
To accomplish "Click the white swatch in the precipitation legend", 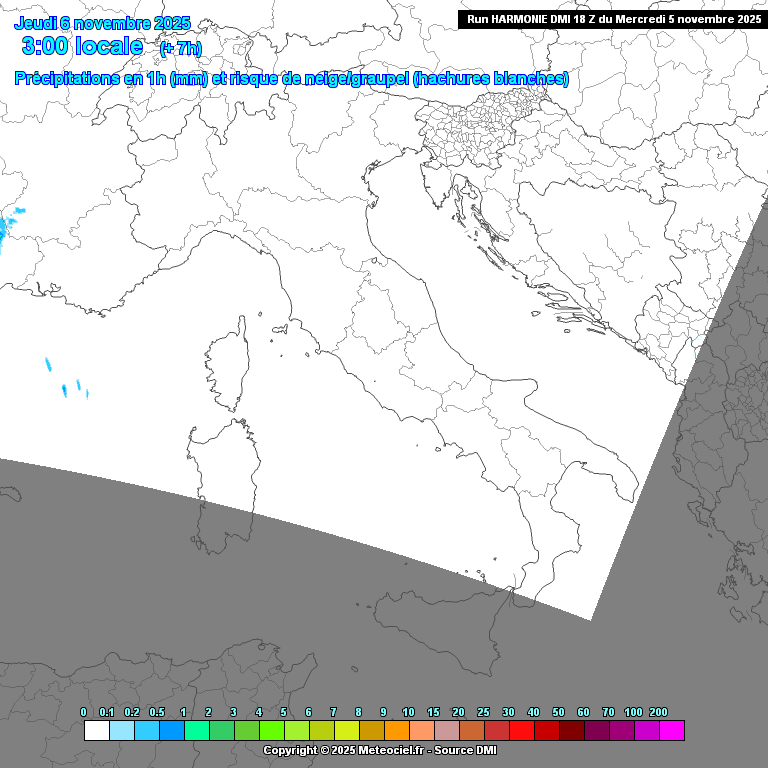I will point(97,731).
